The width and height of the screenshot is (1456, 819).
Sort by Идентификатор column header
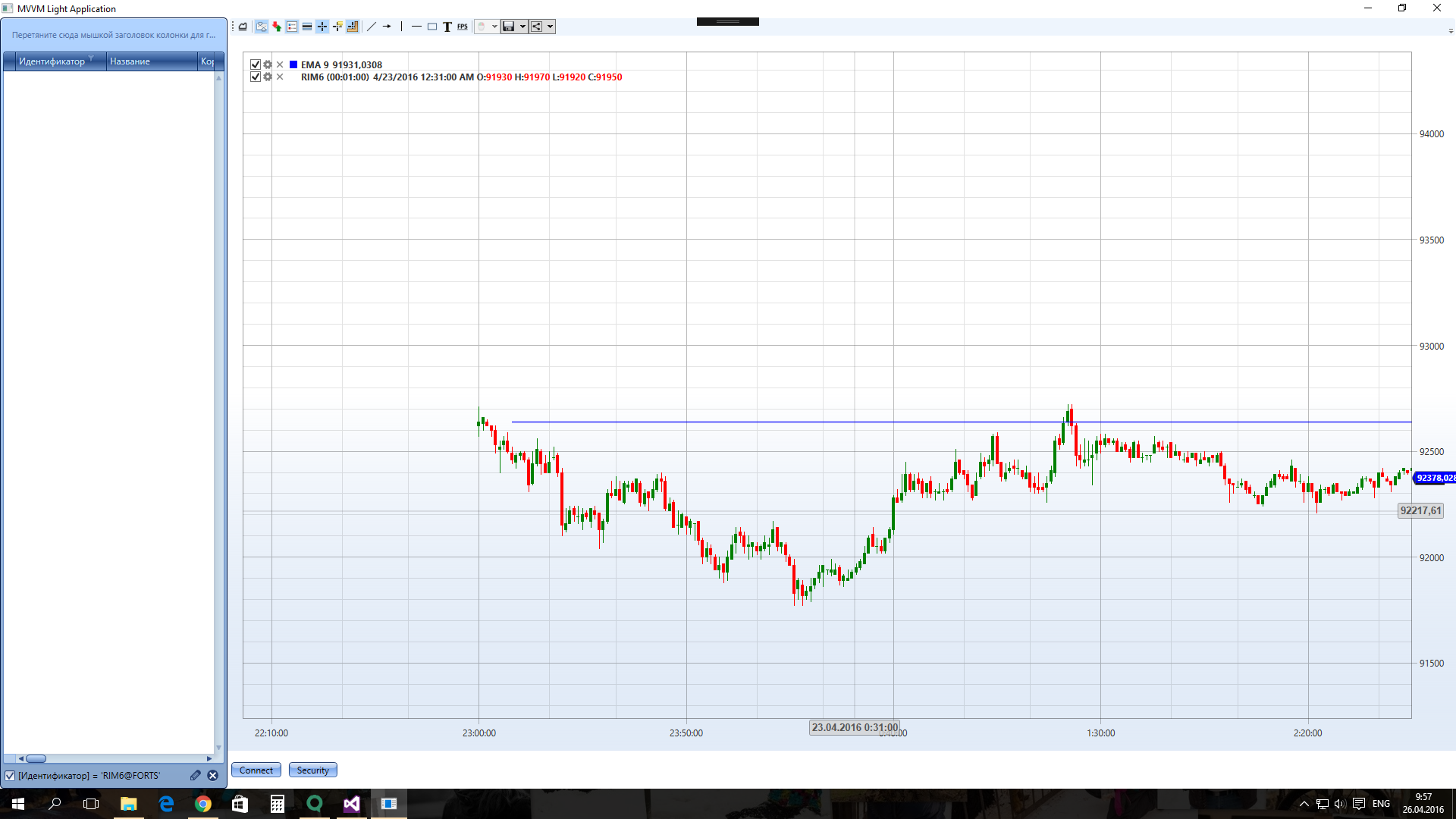click(52, 61)
